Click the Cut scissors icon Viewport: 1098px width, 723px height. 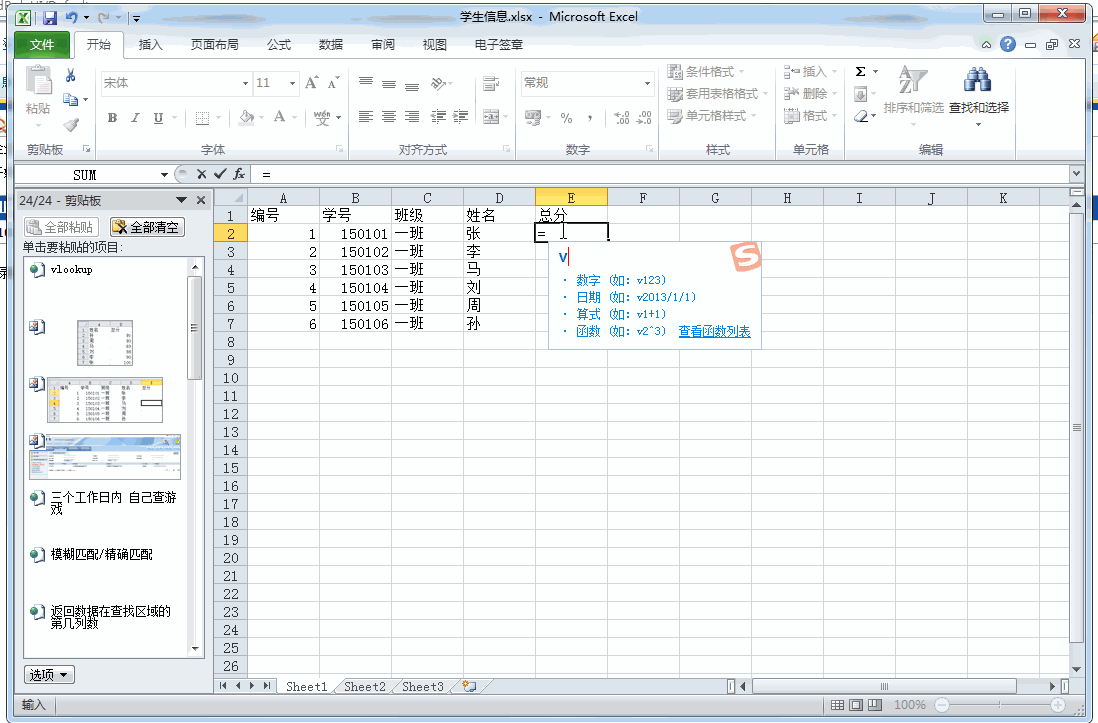tap(71, 75)
